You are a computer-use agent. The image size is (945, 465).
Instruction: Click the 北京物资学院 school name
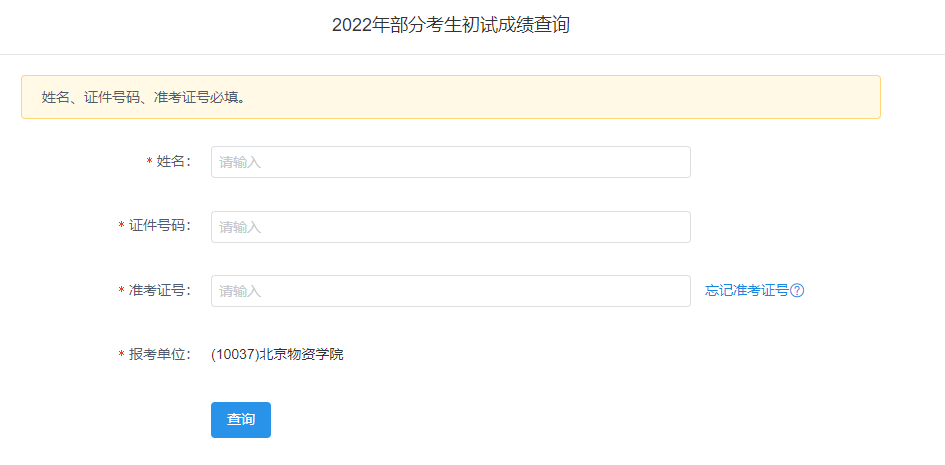[301, 354]
